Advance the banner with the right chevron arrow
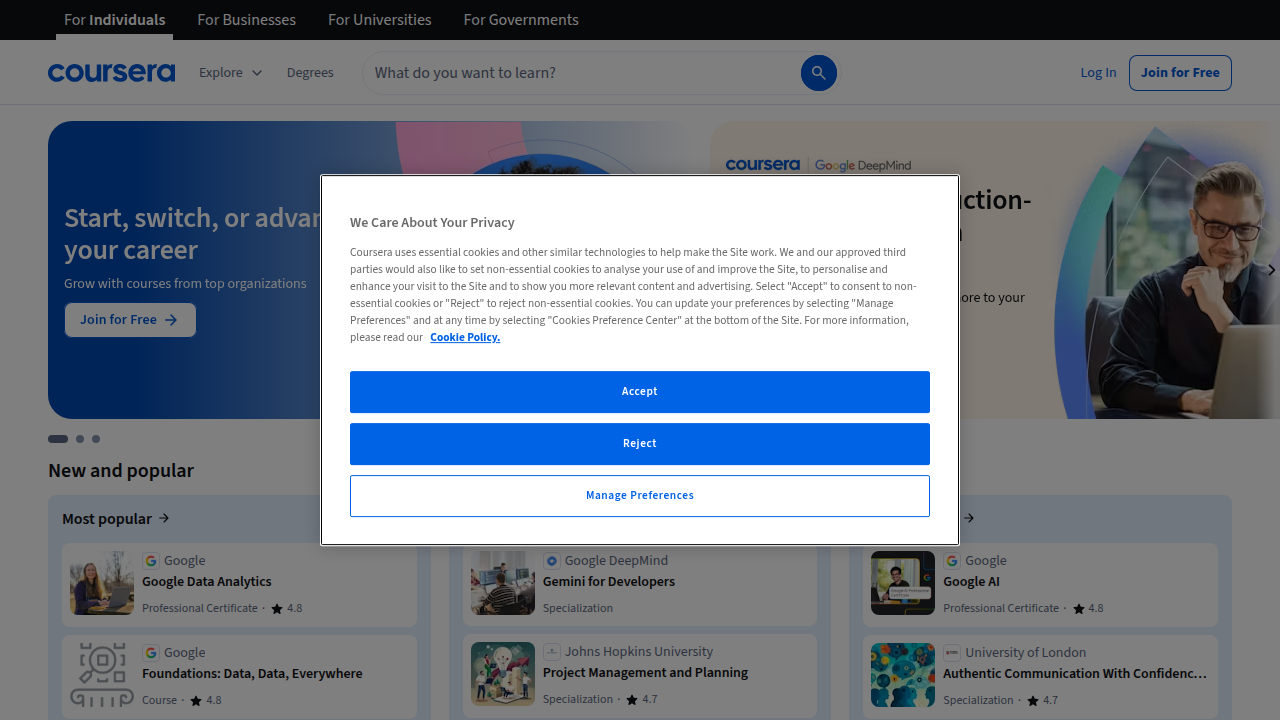The height and width of the screenshot is (720, 1280). tap(1271, 270)
